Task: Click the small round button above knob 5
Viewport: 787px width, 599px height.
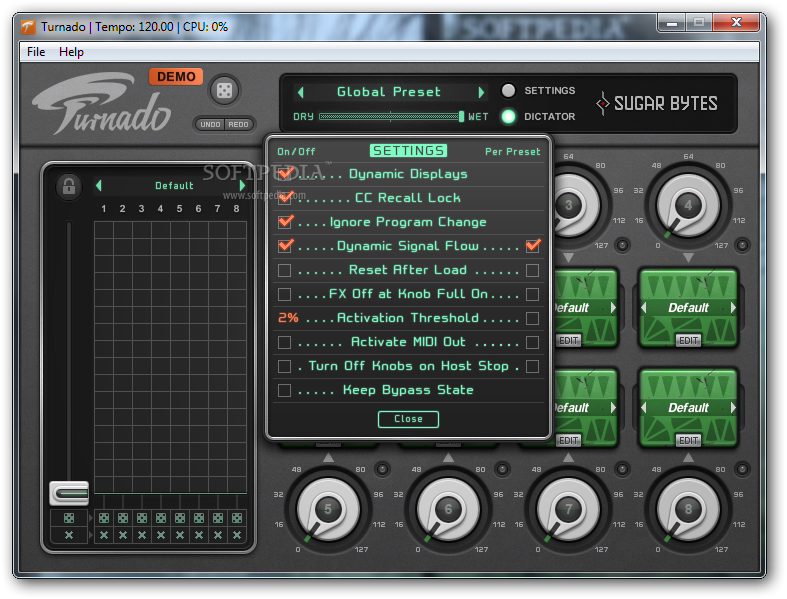Action: [382, 469]
